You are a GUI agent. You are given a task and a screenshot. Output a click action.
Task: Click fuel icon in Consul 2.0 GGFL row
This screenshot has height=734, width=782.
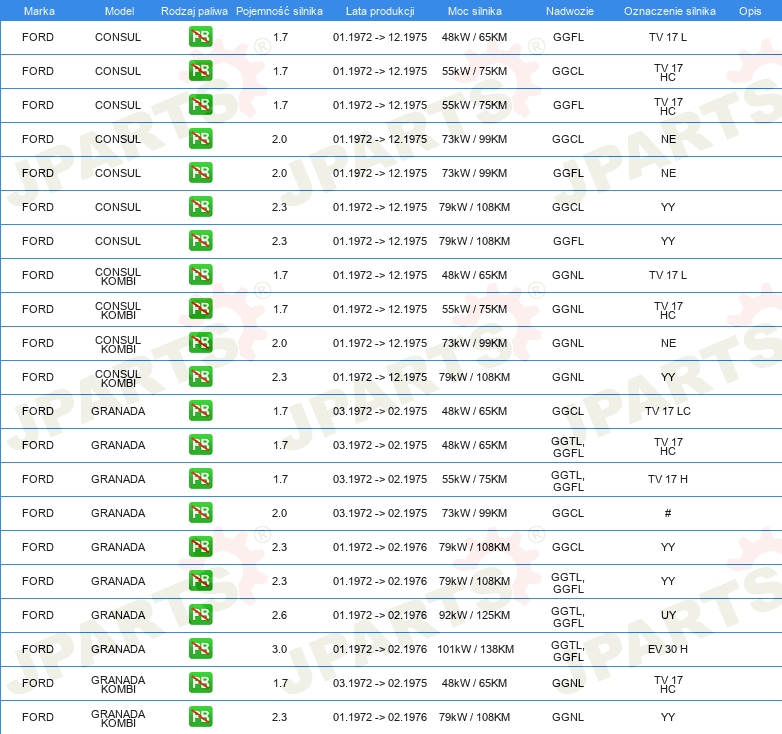click(x=200, y=173)
